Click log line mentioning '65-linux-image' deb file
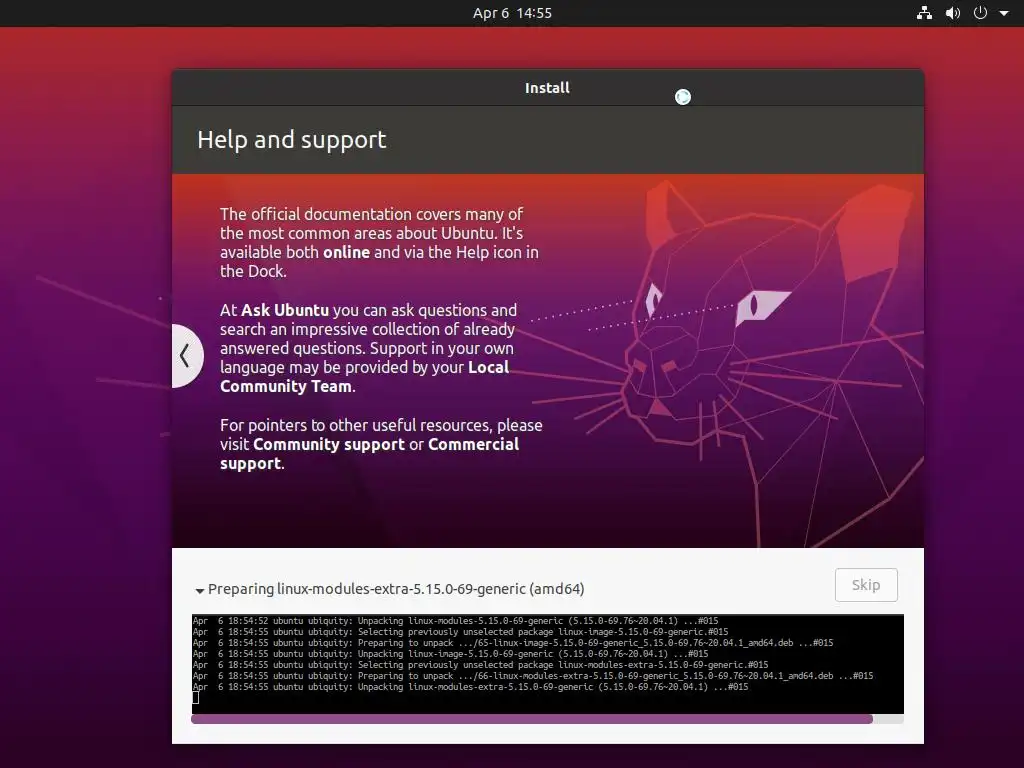The width and height of the screenshot is (1024, 768). coord(513,643)
